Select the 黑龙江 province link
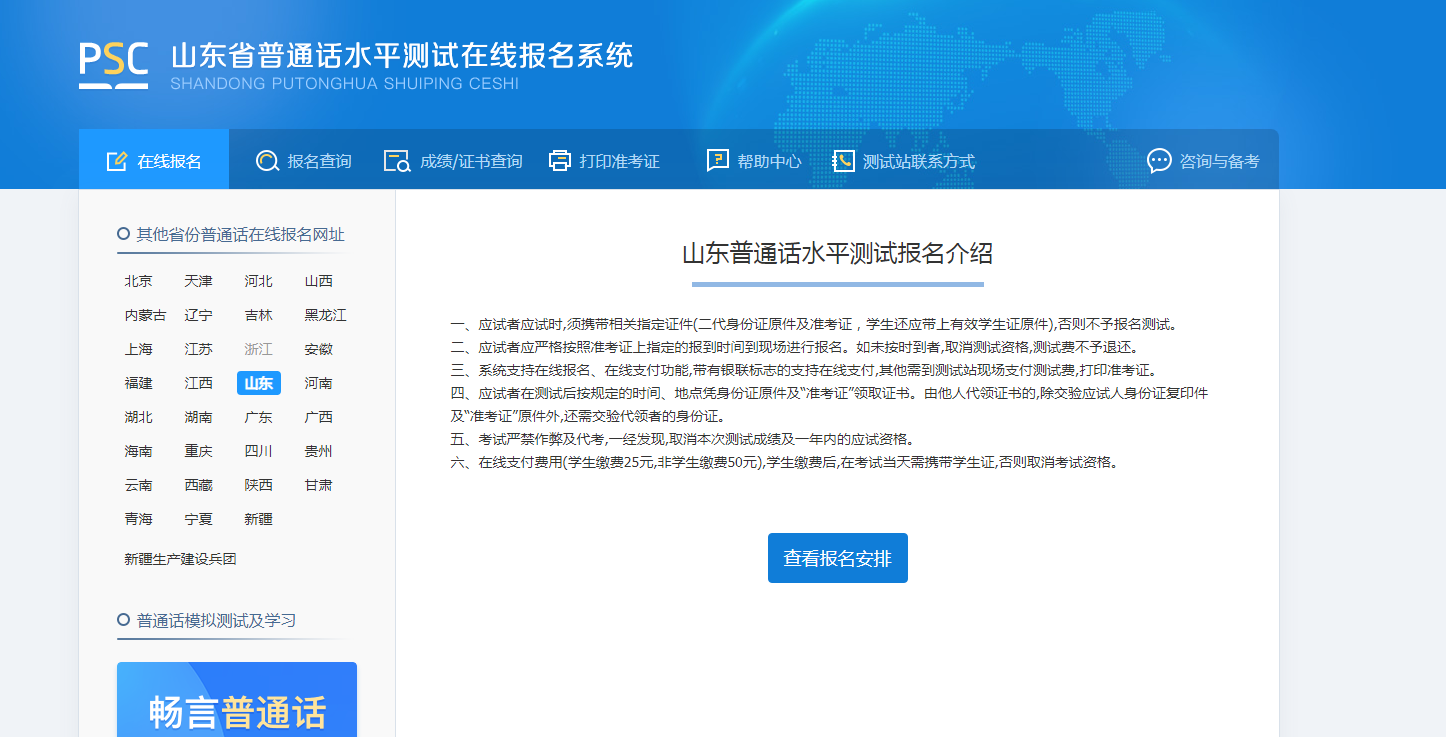The image size is (1446, 737). 326,315
